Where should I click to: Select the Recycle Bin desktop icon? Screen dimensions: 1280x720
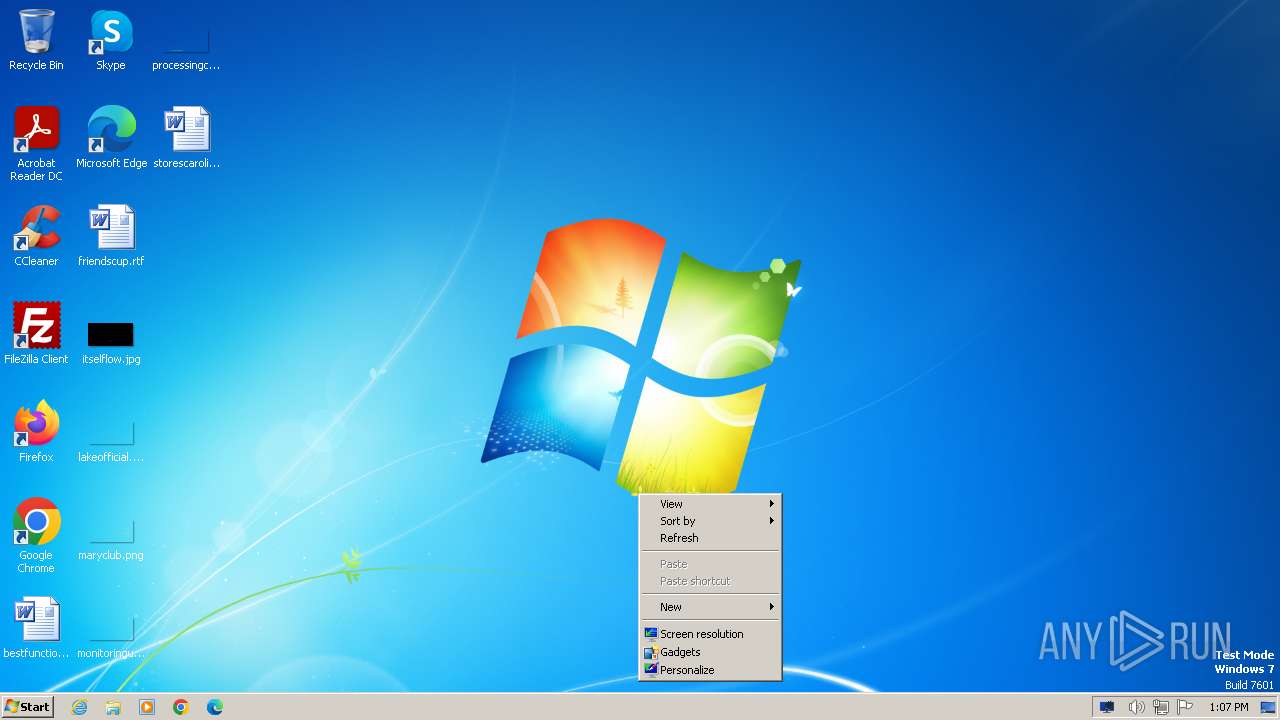coord(36,40)
